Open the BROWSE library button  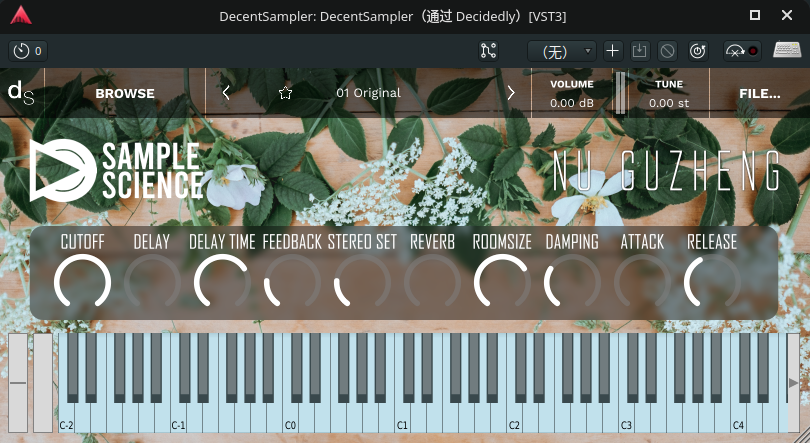tap(125, 93)
